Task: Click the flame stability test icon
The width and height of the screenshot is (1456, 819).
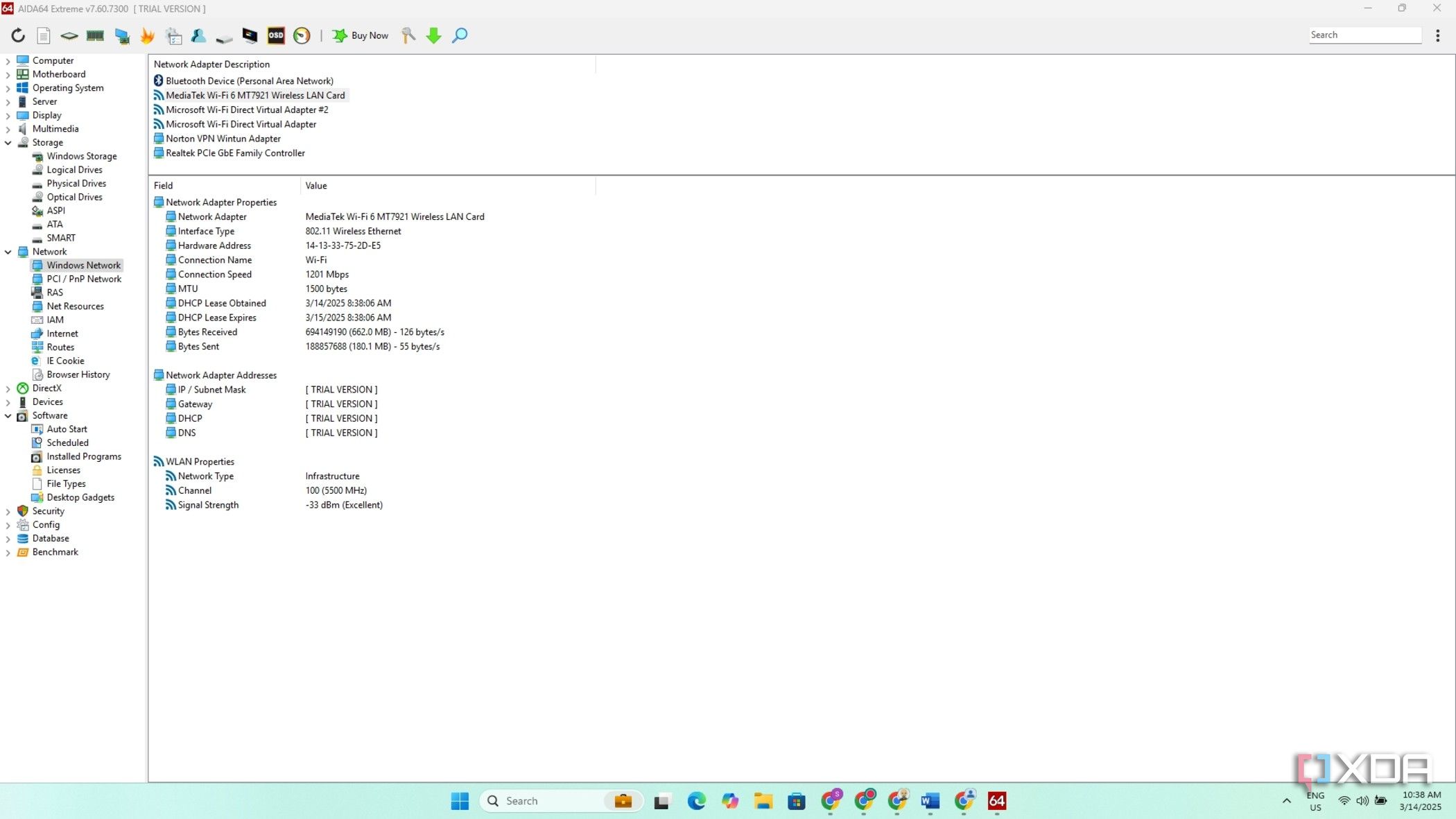Action: pyautogui.click(x=147, y=35)
